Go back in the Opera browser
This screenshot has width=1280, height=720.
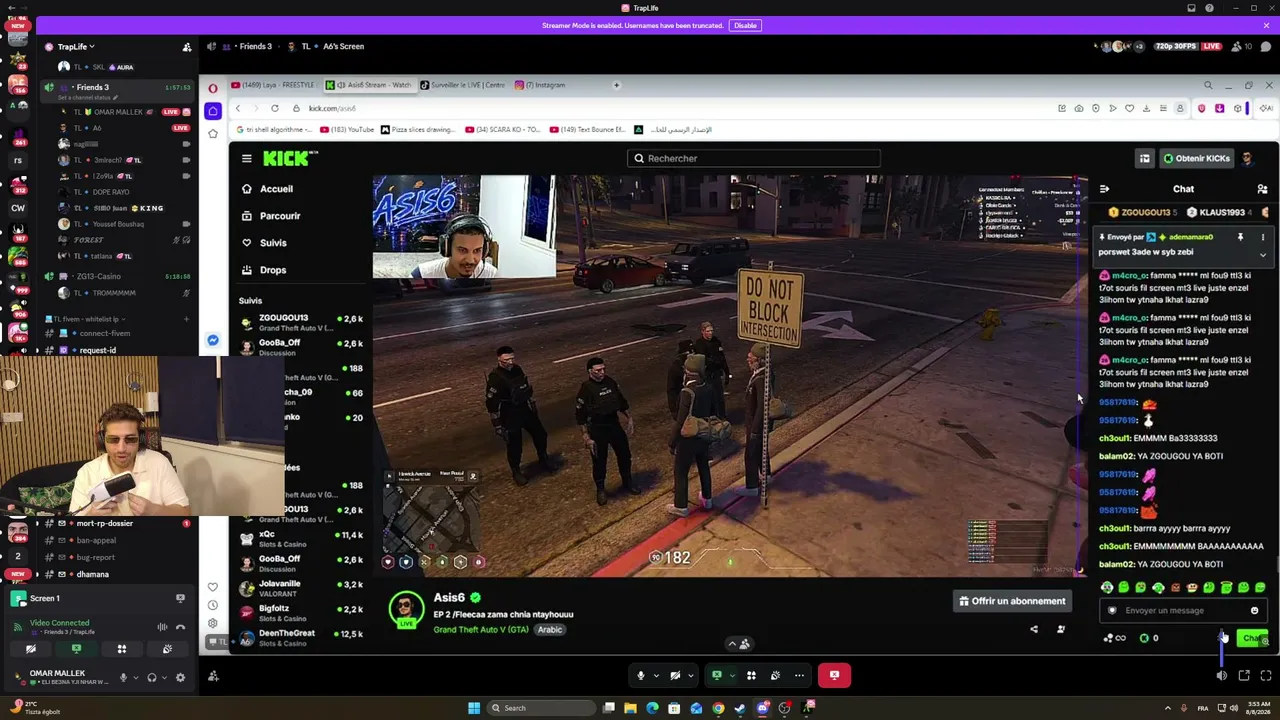pos(237,108)
